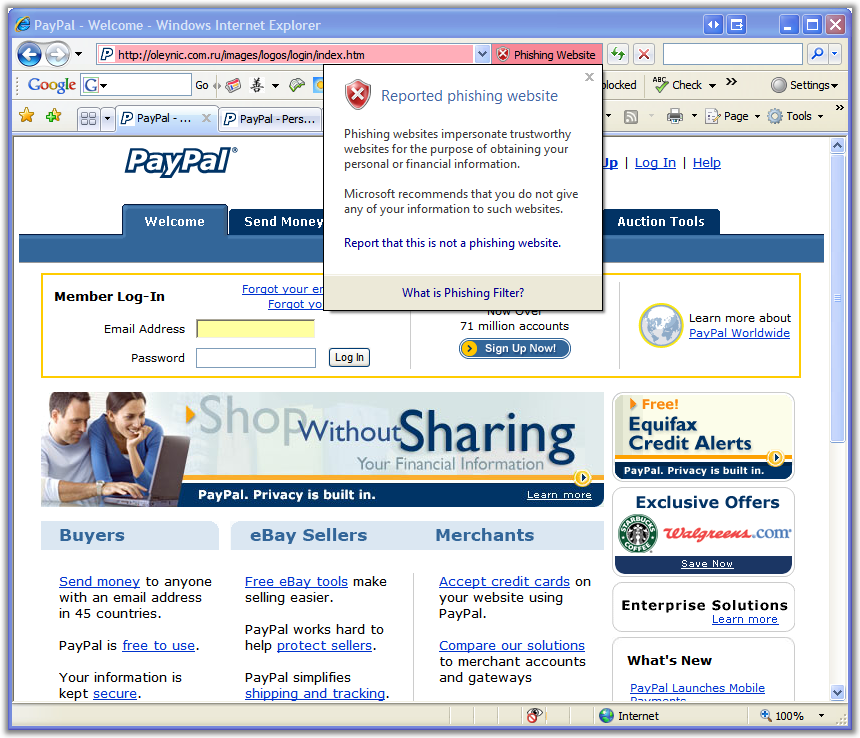
Task: Close the phishing warning popup
Action: pyautogui.click(x=589, y=77)
